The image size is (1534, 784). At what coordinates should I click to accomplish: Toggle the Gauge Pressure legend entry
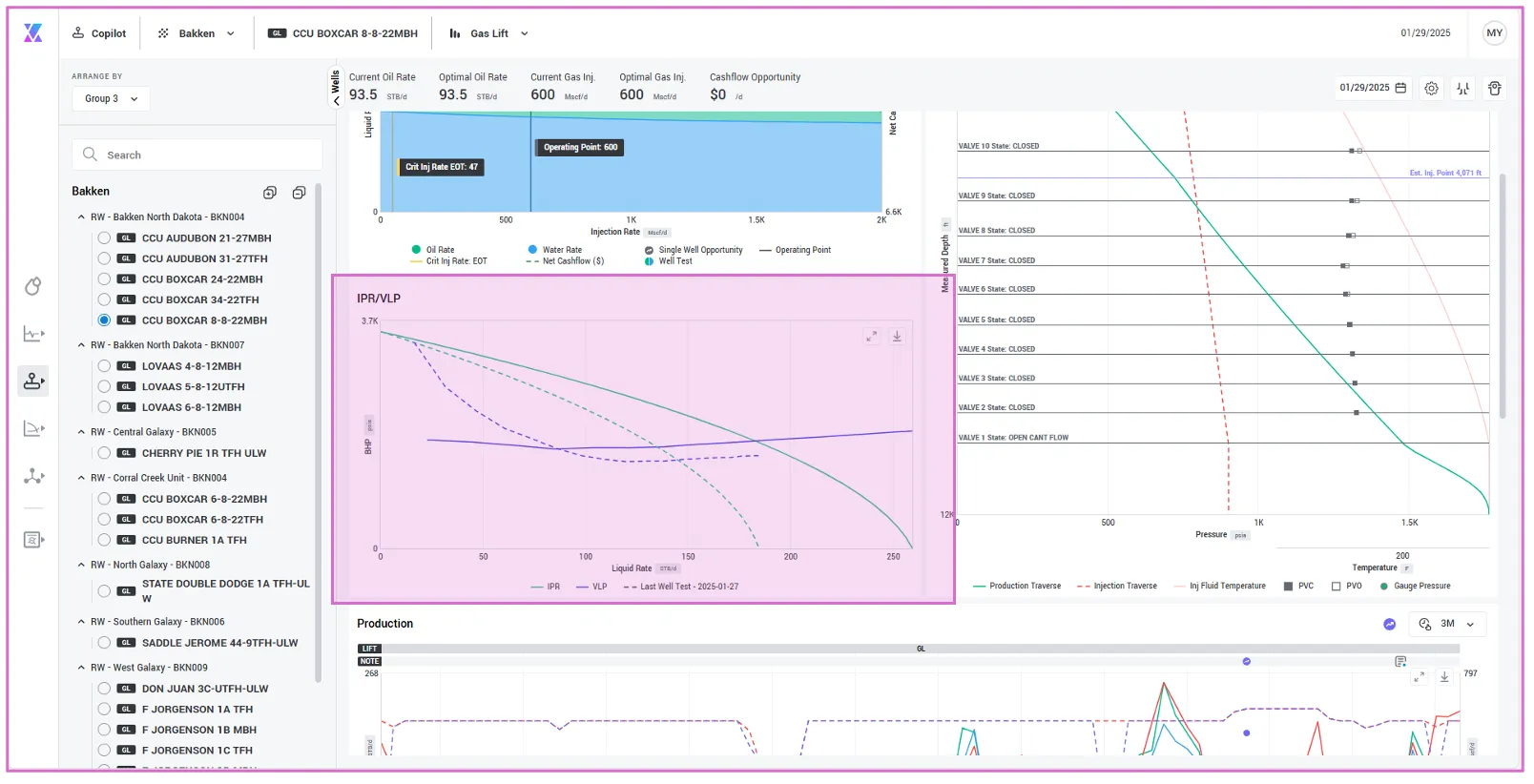(x=1416, y=587)
